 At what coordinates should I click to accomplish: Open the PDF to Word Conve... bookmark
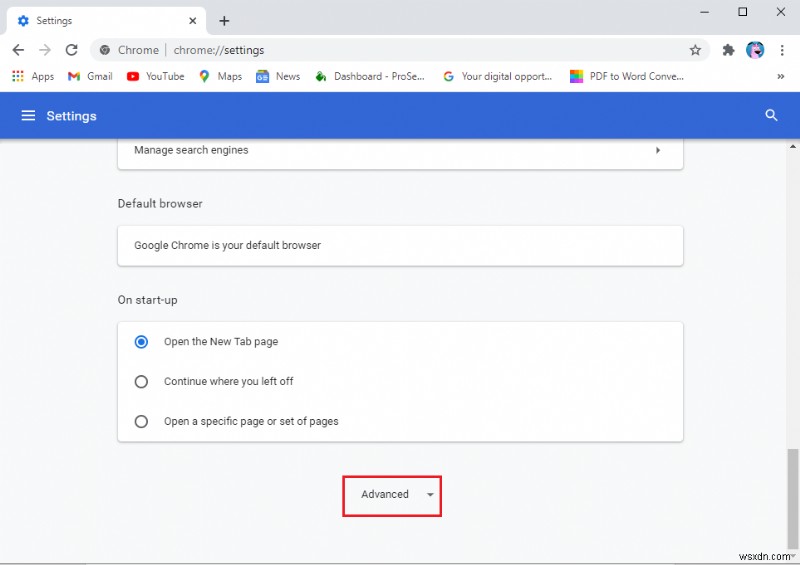[627, 77]
